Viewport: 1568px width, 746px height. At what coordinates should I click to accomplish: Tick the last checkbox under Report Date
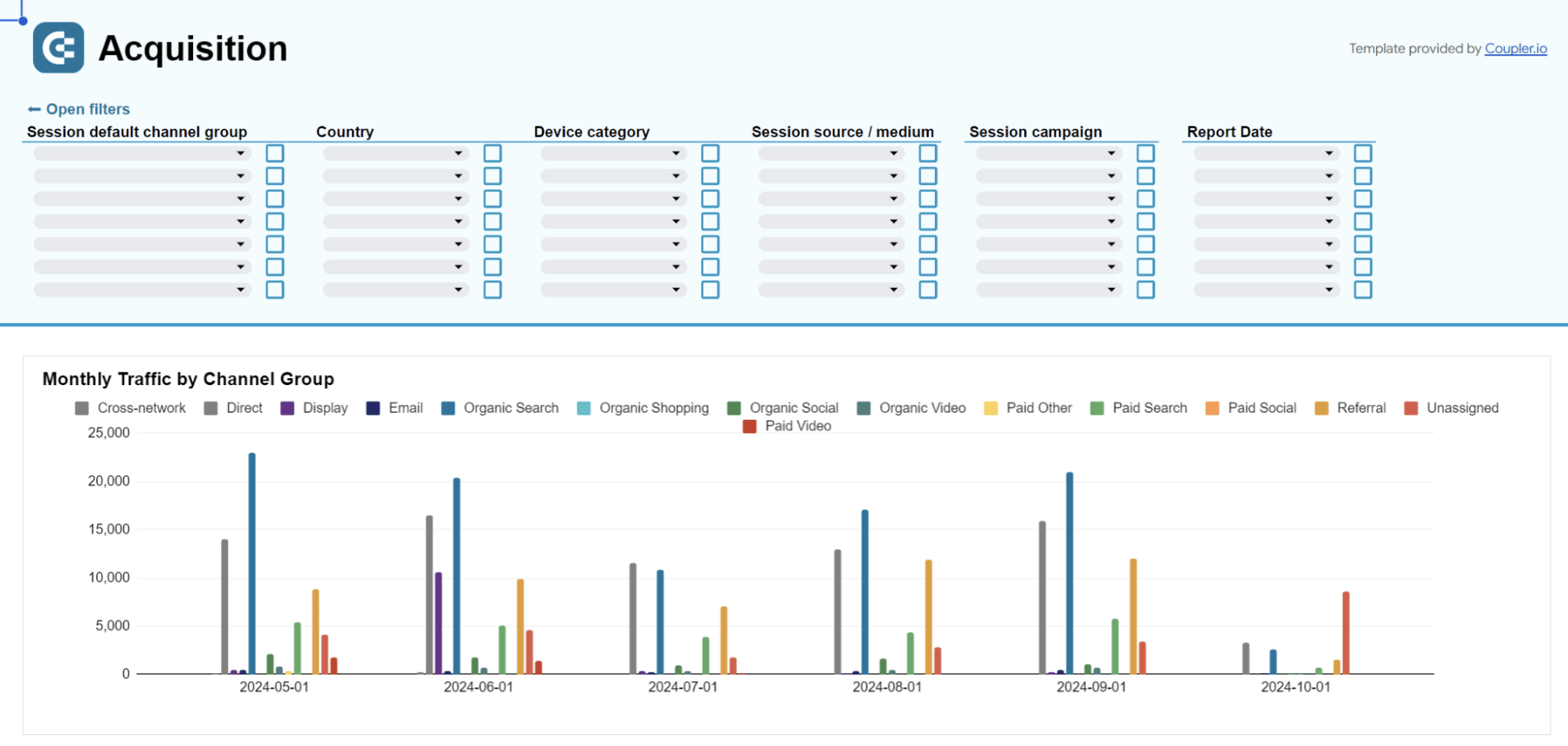coord(1363,289)
